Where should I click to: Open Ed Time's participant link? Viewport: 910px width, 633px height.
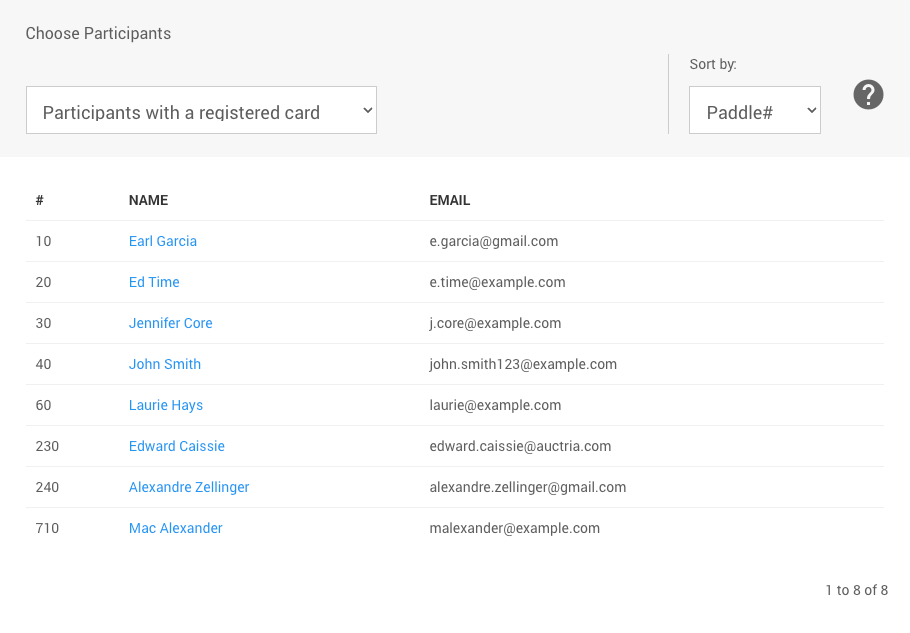(x=154, y=282)
